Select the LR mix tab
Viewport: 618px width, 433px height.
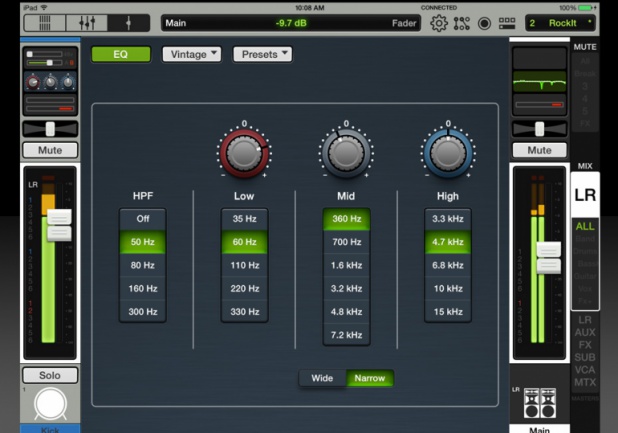click(x=585, y=195)
